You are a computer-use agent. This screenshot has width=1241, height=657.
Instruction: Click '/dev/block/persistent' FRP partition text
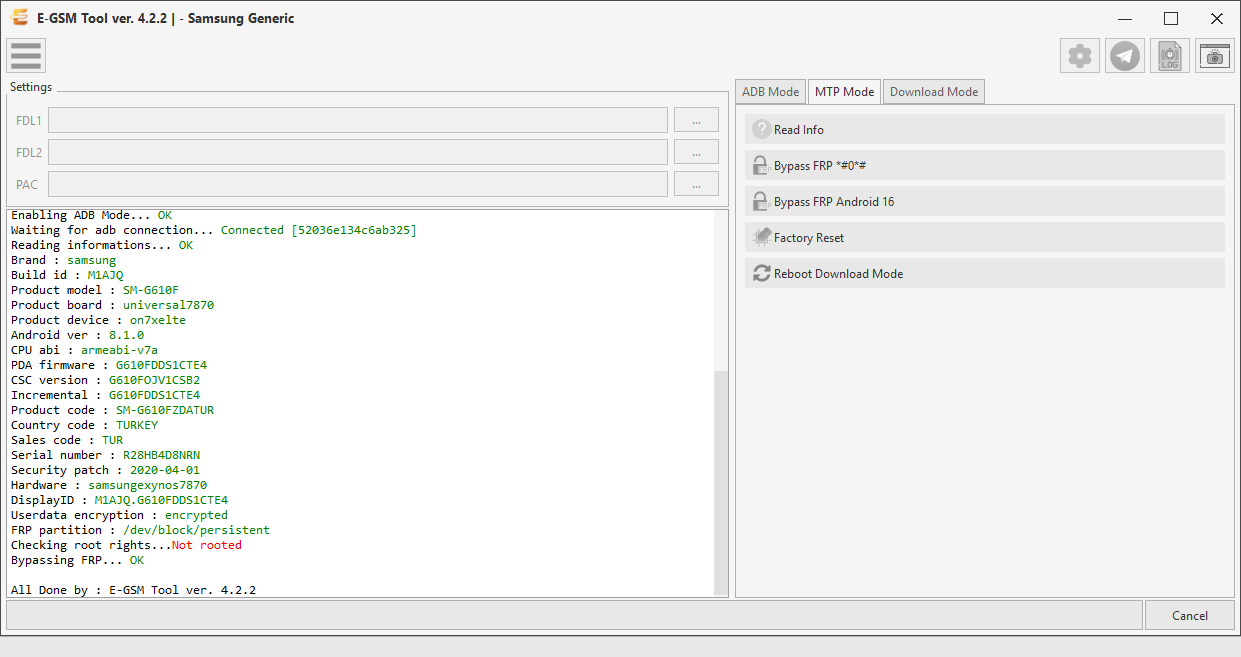pyautogui.click(x=196, y=530)
